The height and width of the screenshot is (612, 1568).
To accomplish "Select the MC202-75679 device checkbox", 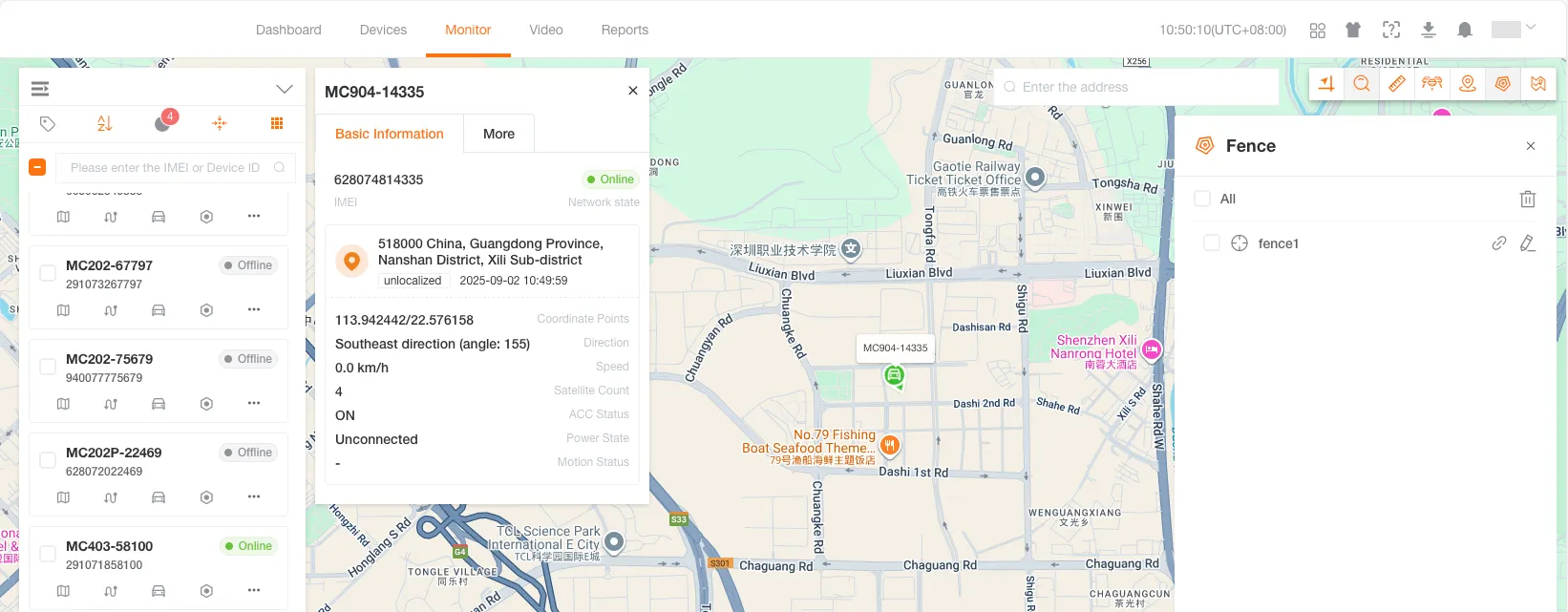I will 47,367.
